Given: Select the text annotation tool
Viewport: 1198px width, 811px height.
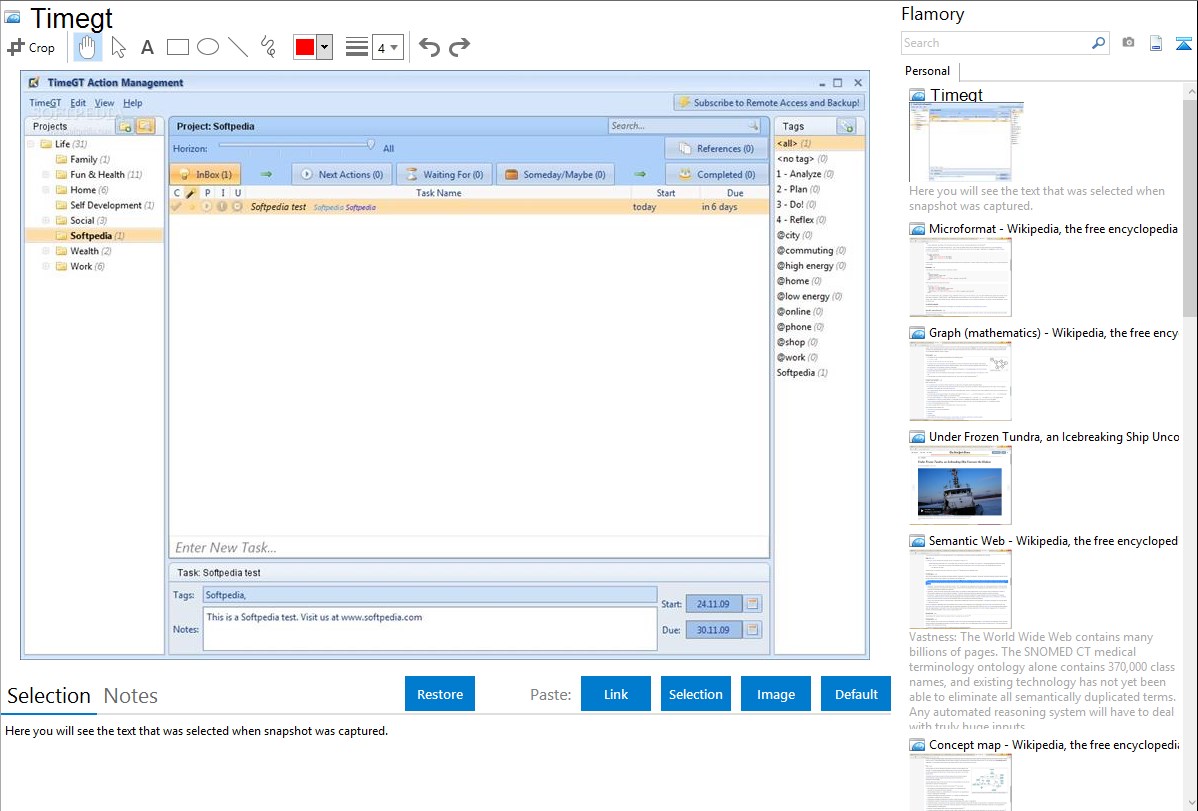Looking at the screenshot, I should [147, 47].
